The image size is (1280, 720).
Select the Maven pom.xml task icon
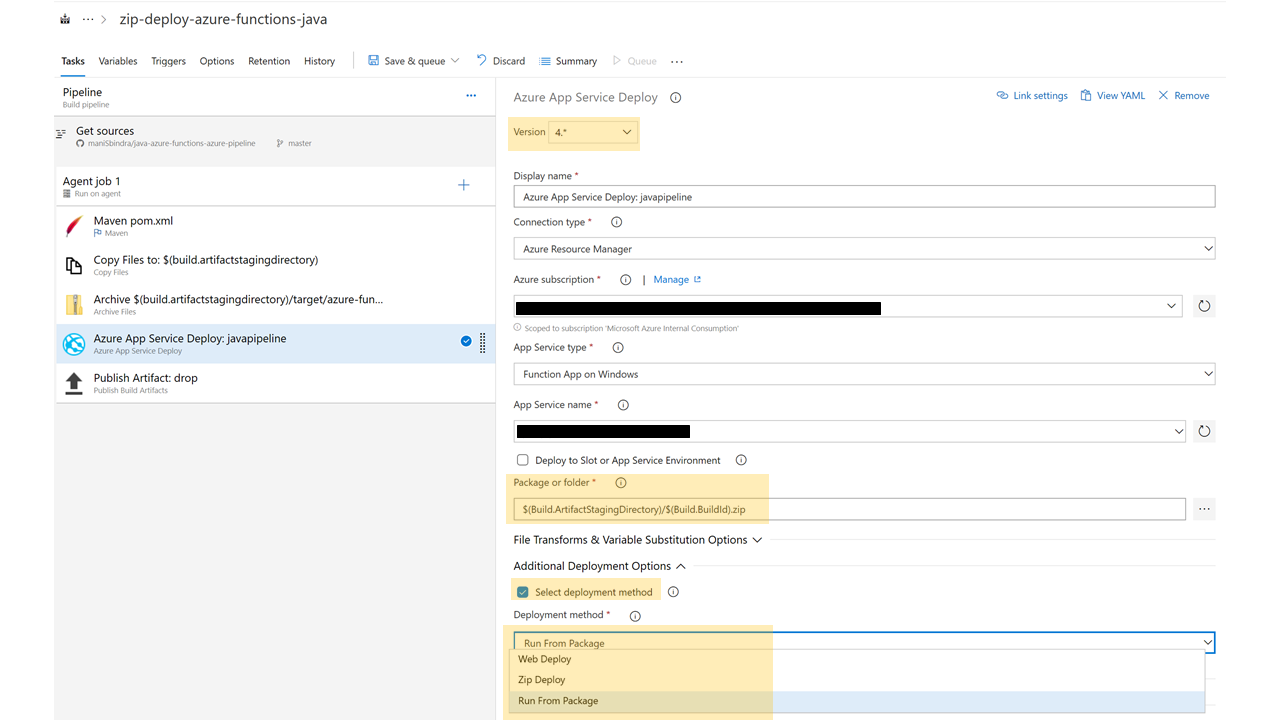pyautogui.click(x=72, y=226)
